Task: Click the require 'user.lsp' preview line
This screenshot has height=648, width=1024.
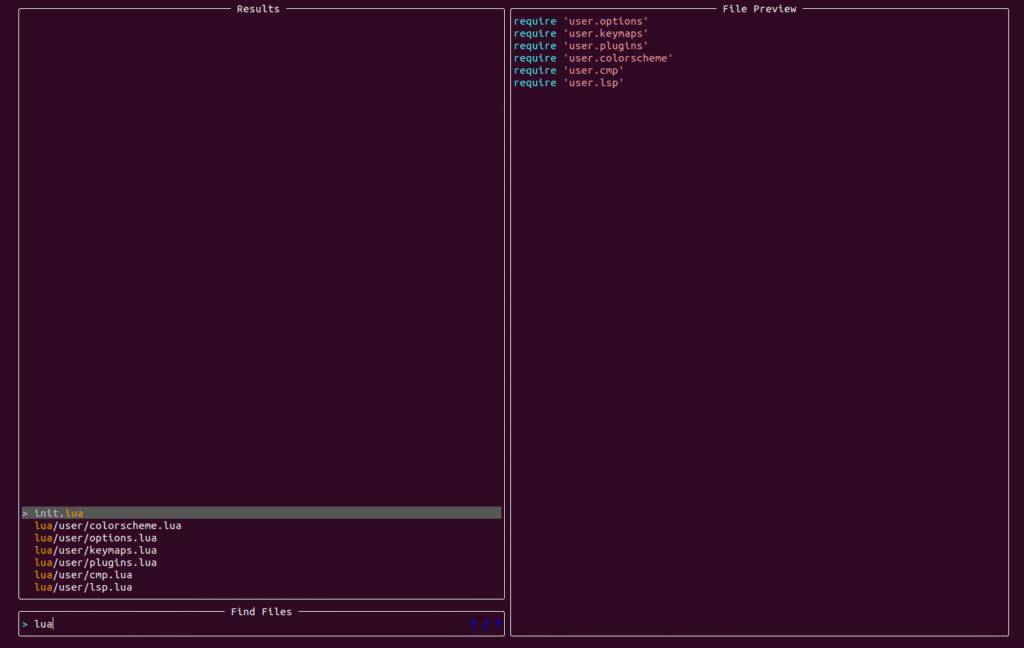Action: click(x=569, y=83)
